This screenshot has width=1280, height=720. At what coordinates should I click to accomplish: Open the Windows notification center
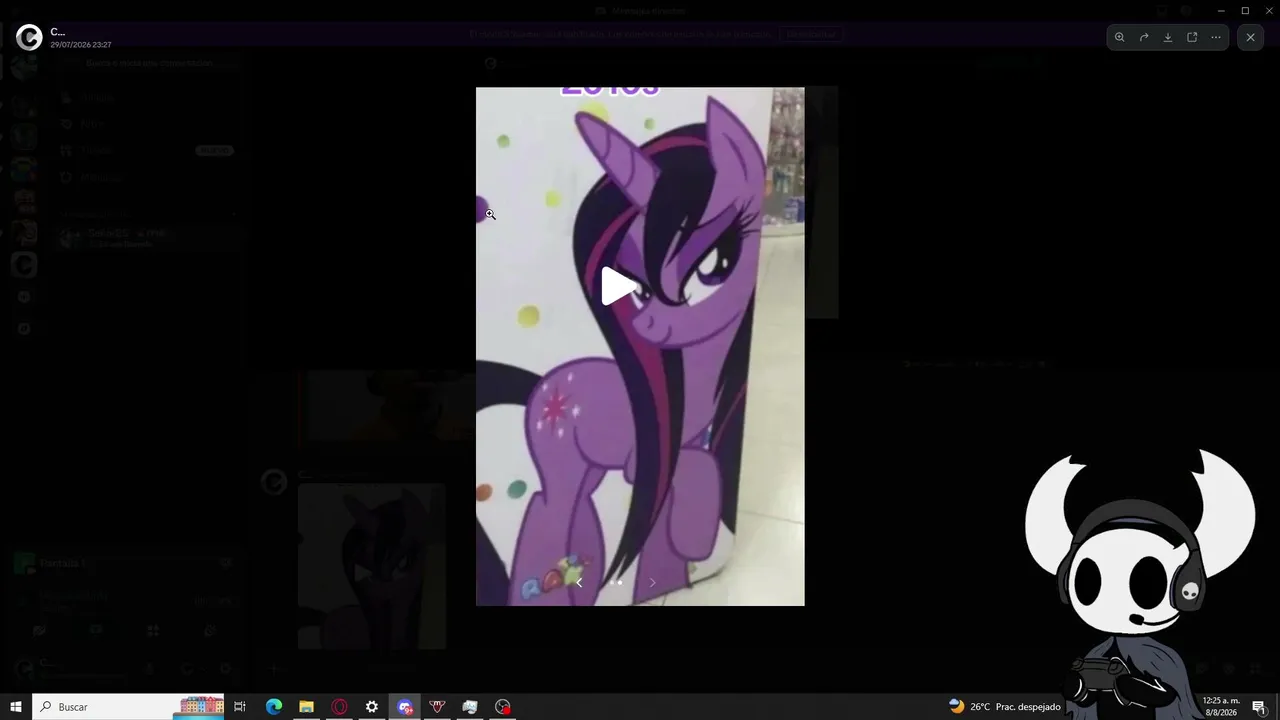pyautogui.click(x=1260, y=707)
